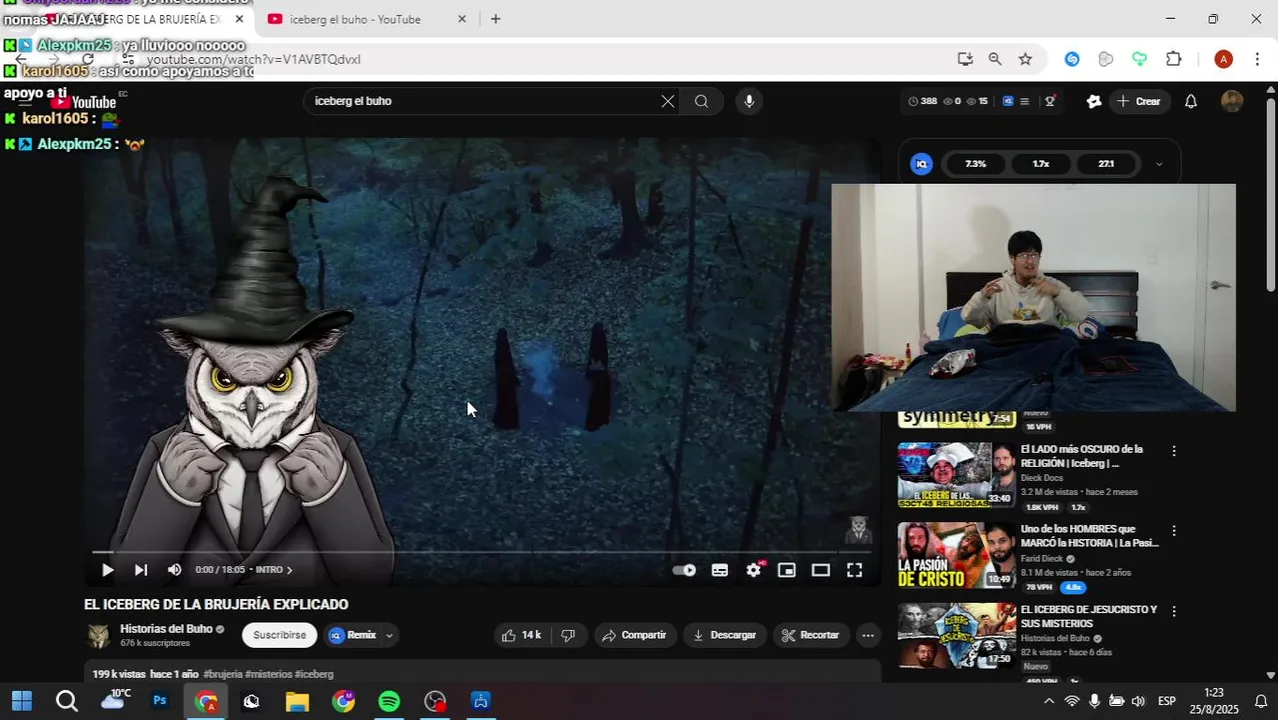Clear the search box text
Screen dimensions: 1278x720
(668, 101)
